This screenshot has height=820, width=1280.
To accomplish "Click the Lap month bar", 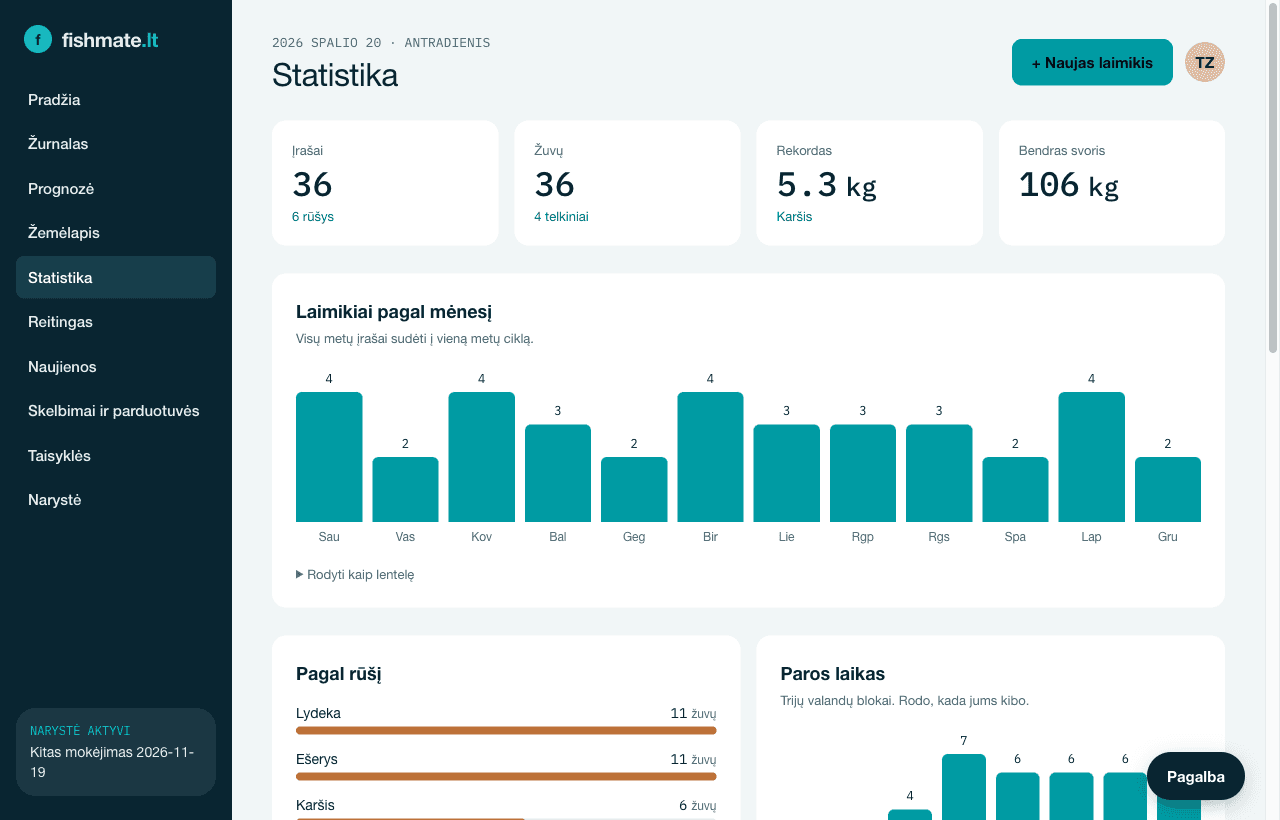I will coord(1092,457).
